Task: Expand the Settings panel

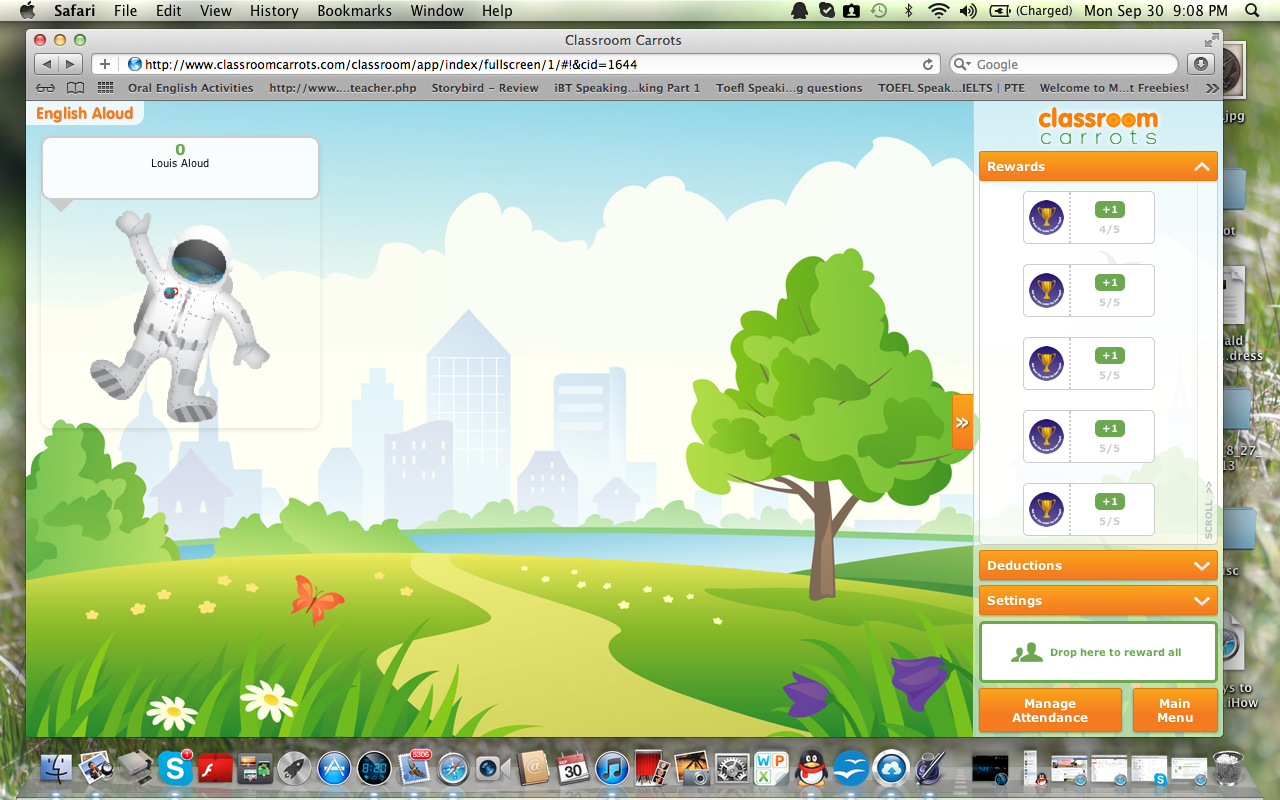Action: (1098, 601)
